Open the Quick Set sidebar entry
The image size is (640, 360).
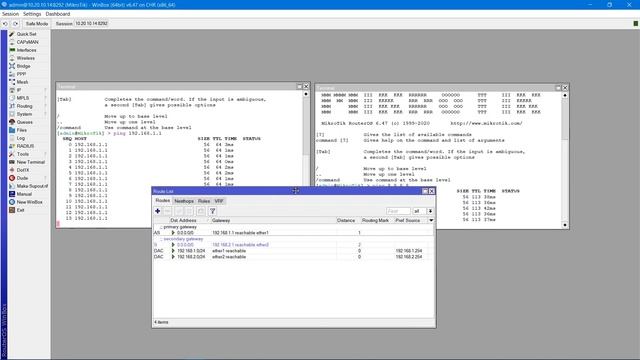tap(26, 34)
